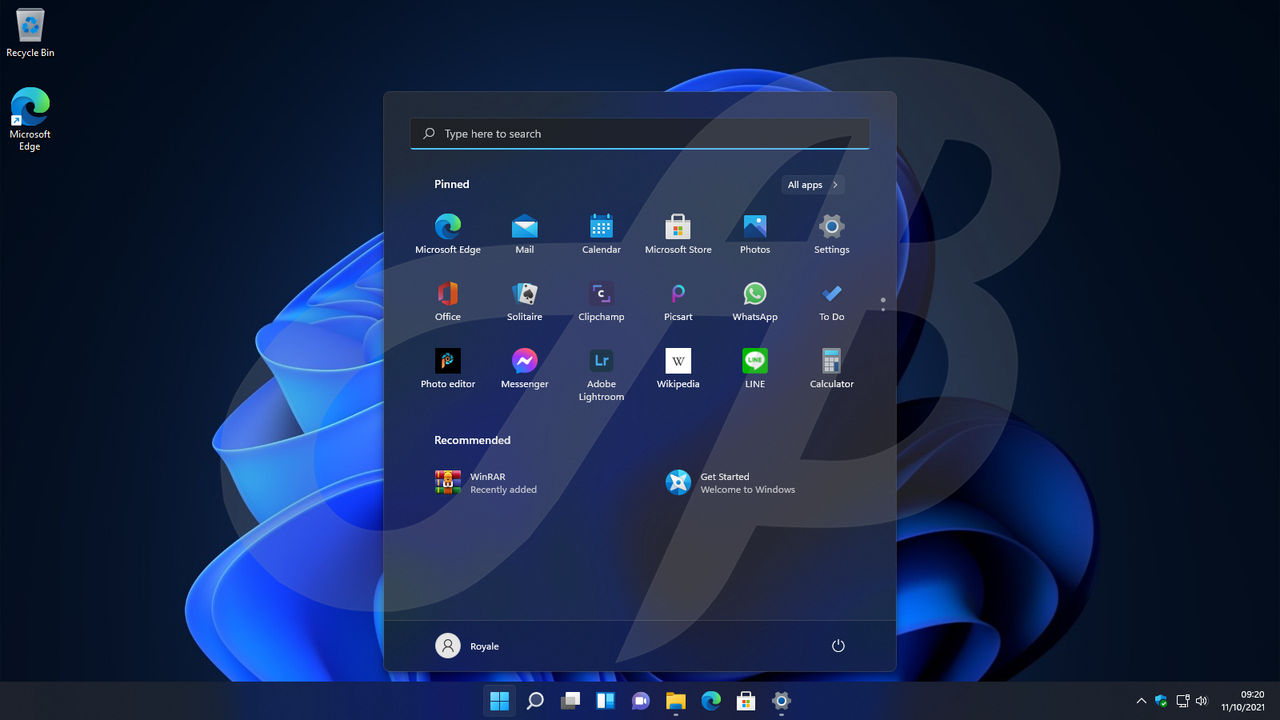Screen dimensions: 1280x720
Task: Open Messenger from pinned apps
Action: pos(525,368)
